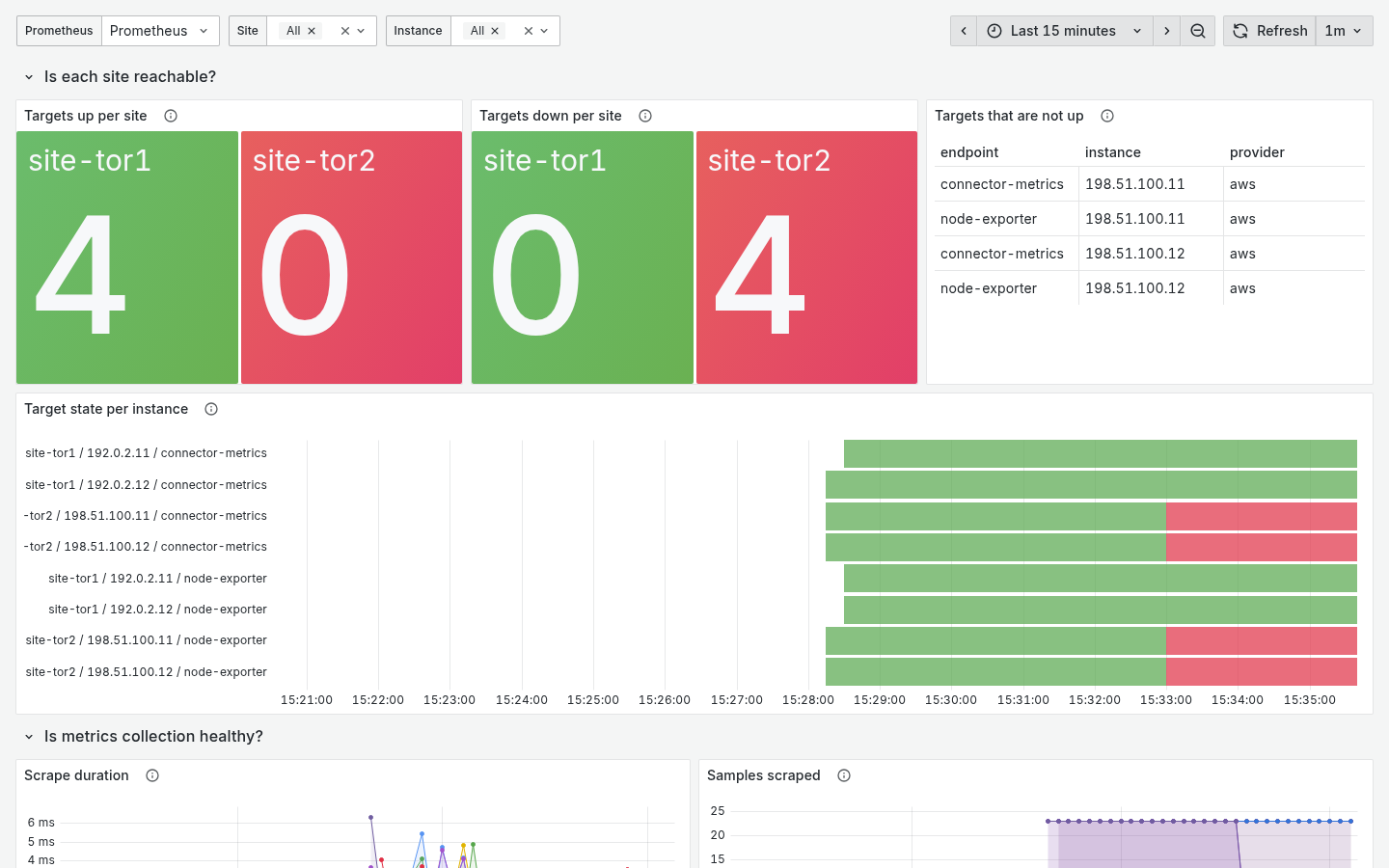1389x868 pixels.
Task: Click site-tor1 192.0.2.12 node-exporter green bar
Action: (x=1101, y=610)
